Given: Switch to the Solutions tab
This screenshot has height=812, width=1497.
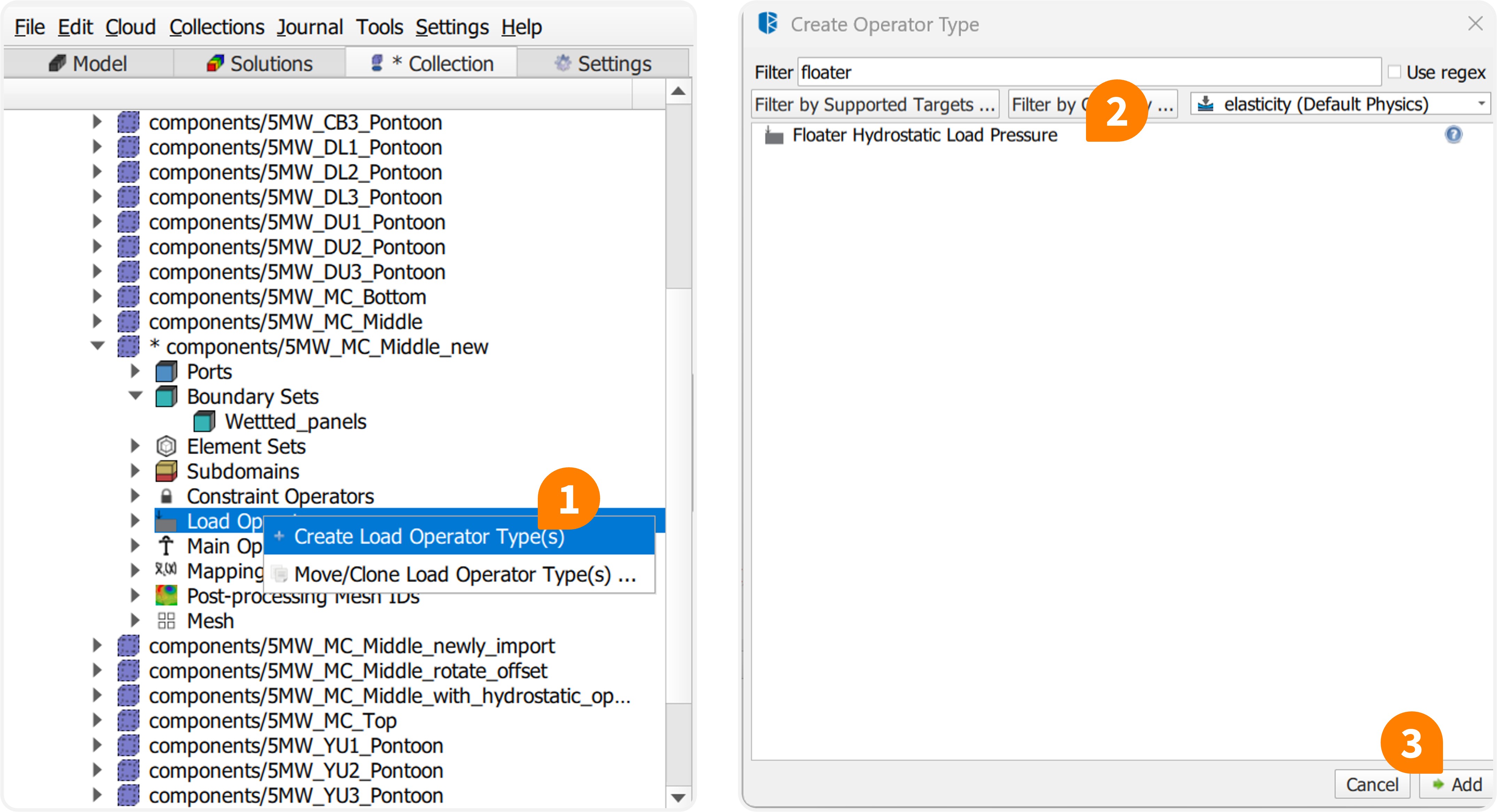Looking at the screenshot, I should coord(259,63).
